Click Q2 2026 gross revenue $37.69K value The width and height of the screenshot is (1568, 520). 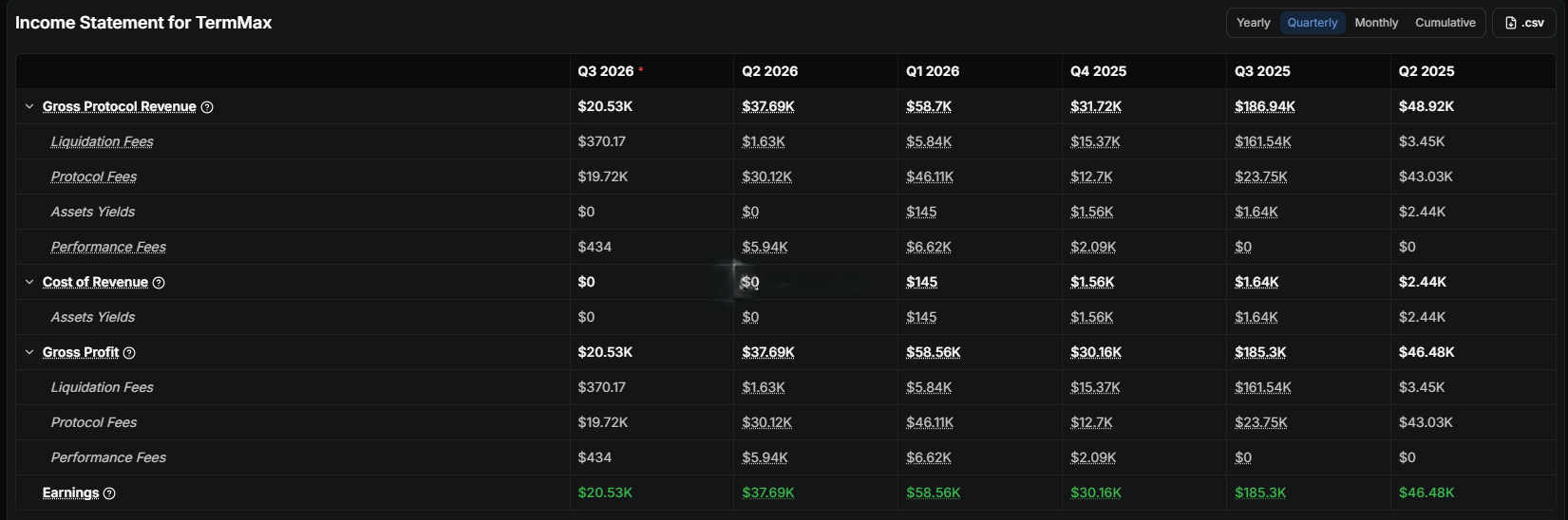768,106
